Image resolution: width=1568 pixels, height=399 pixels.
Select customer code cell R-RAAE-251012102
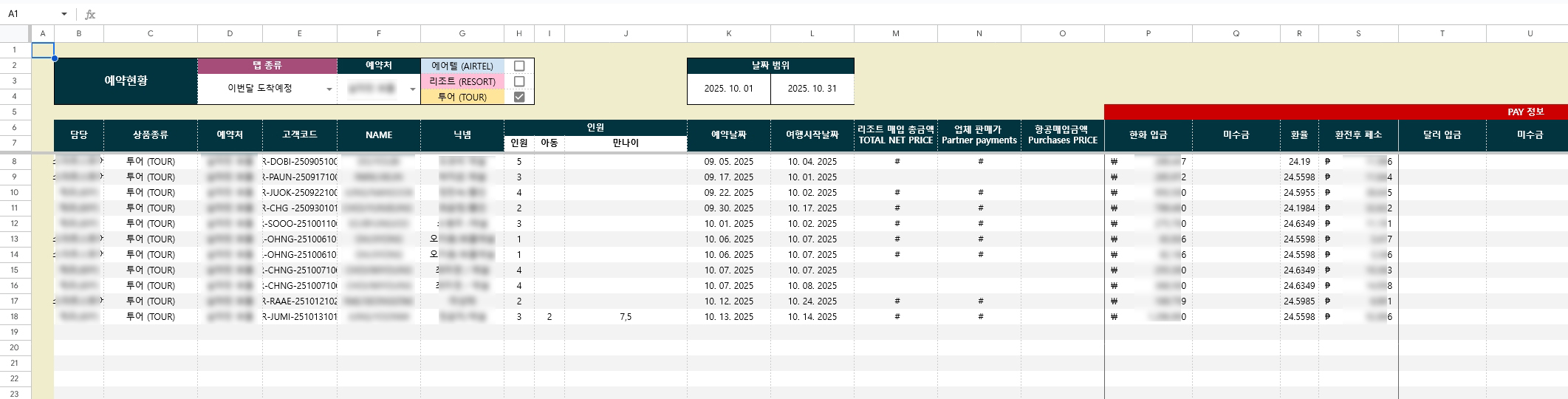[x=300, y=301]
